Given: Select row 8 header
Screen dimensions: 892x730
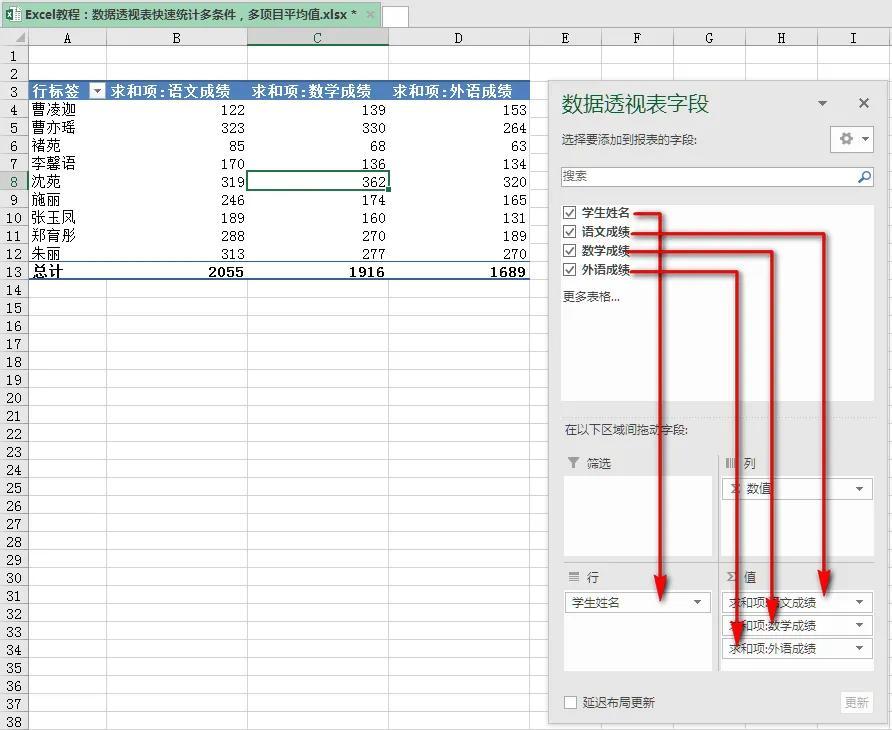Looking at the screenshot, I should [x=14, y=182].
